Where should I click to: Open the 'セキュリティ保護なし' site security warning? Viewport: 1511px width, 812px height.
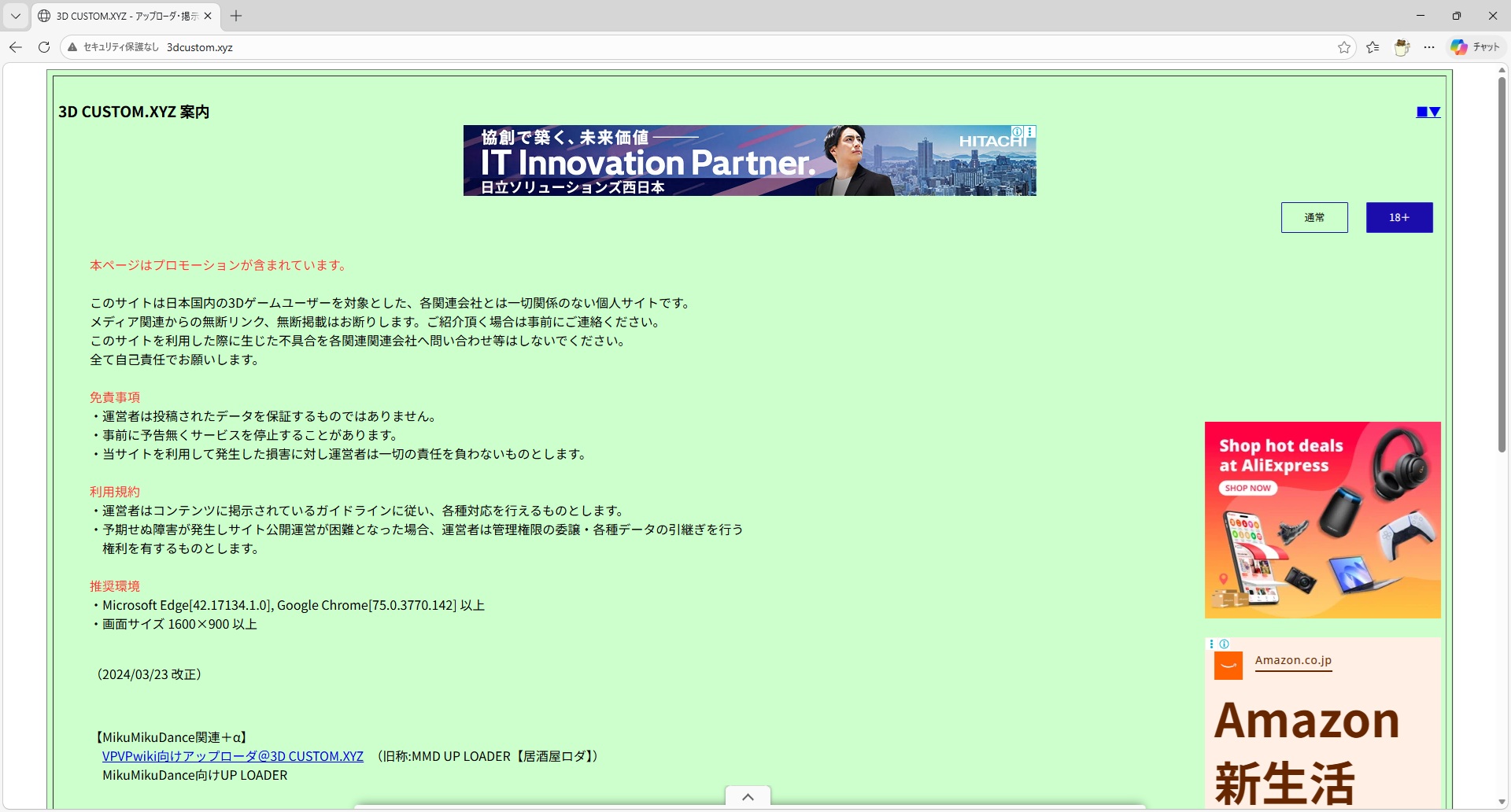(x=114, y=47)
